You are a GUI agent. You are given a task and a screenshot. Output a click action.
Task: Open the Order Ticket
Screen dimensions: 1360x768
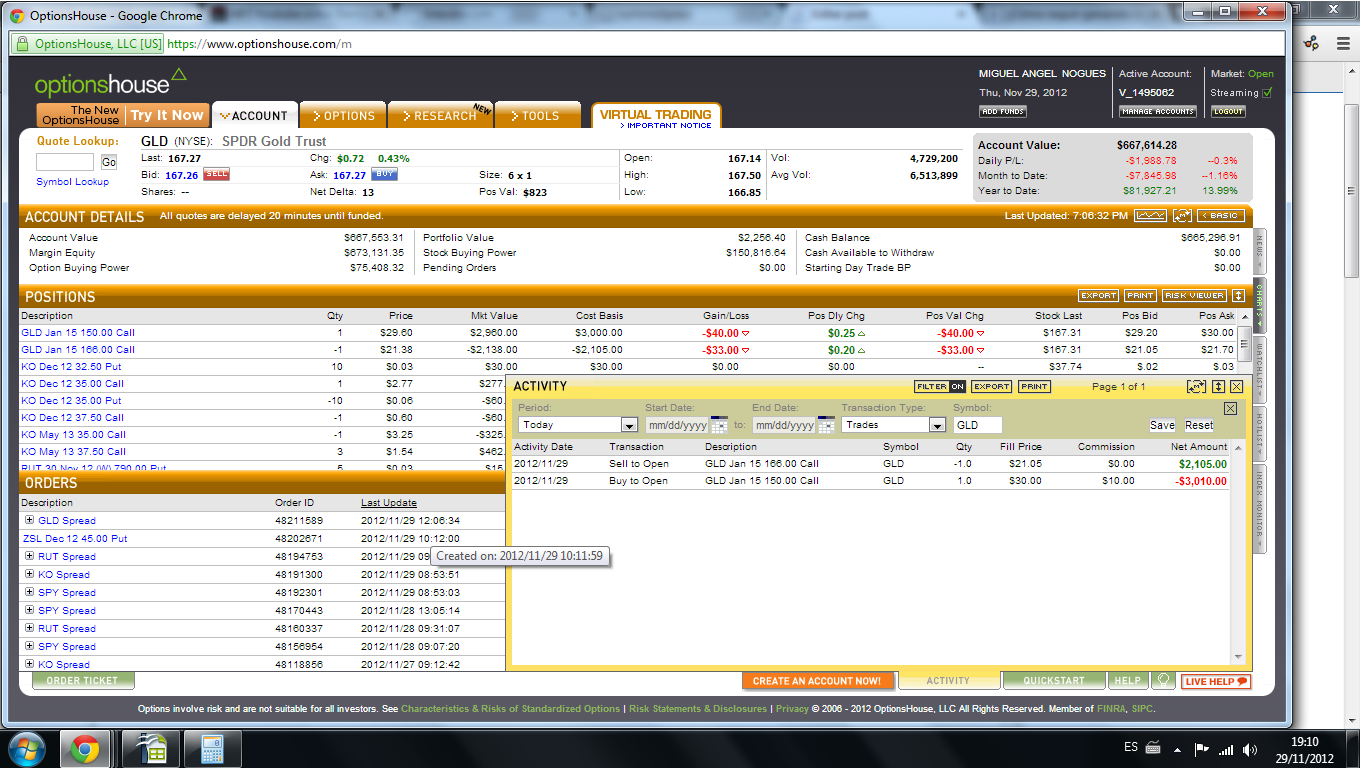click(x=82, y=681)
